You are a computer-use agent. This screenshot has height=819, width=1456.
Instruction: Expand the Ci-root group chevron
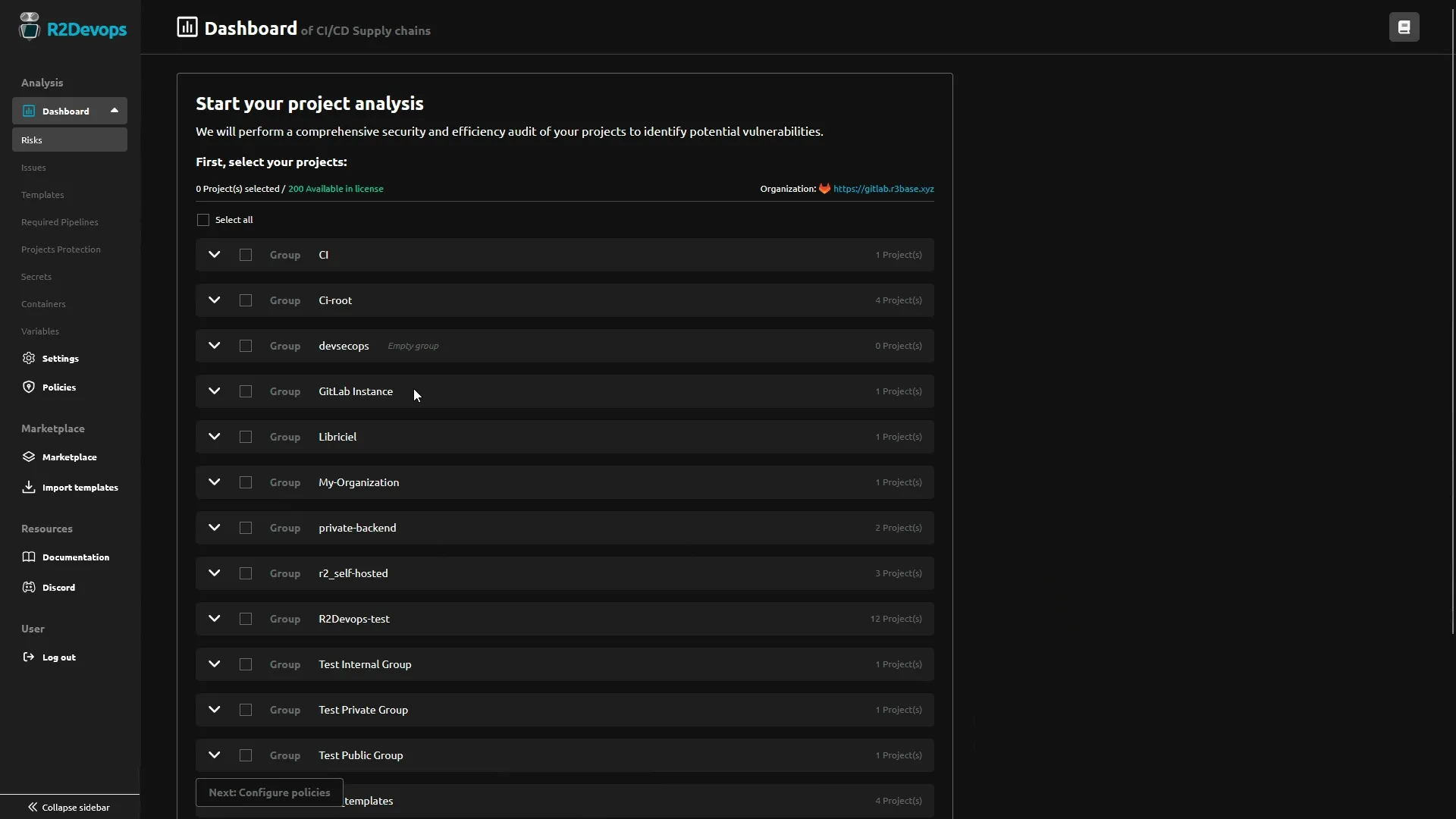215,300
